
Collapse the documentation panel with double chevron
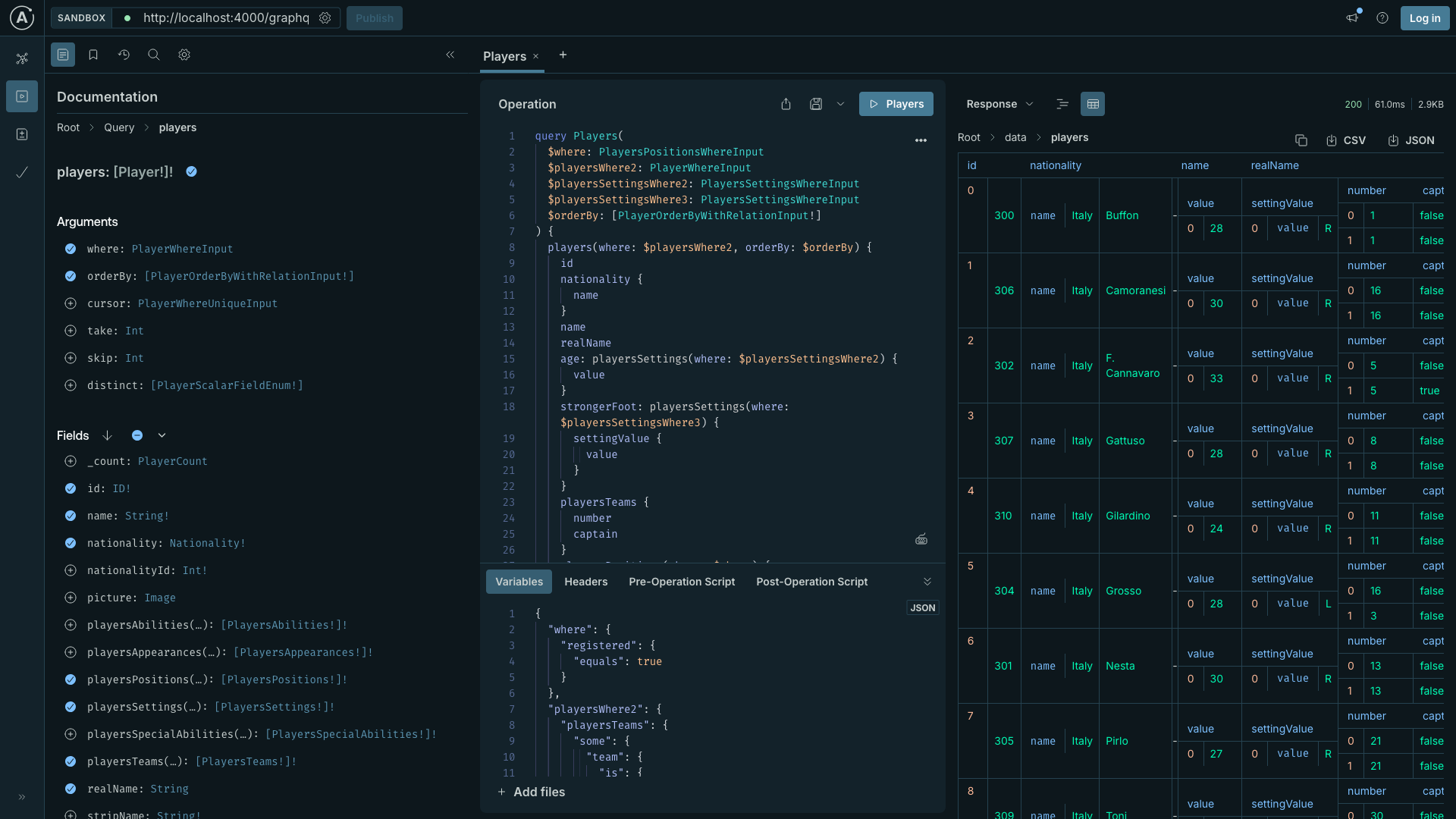click(450, 55)
